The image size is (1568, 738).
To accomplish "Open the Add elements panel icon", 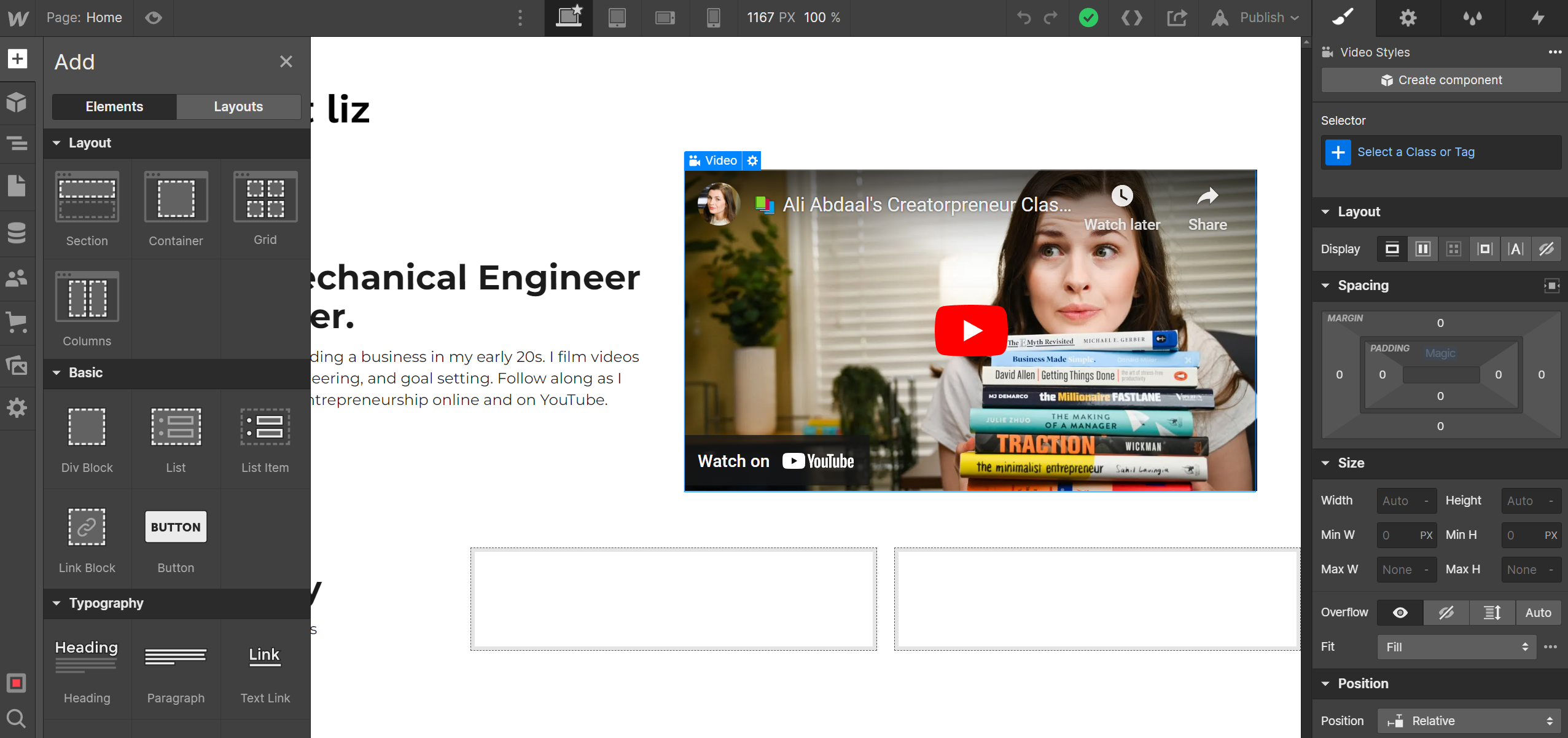I will click(17, 59).
